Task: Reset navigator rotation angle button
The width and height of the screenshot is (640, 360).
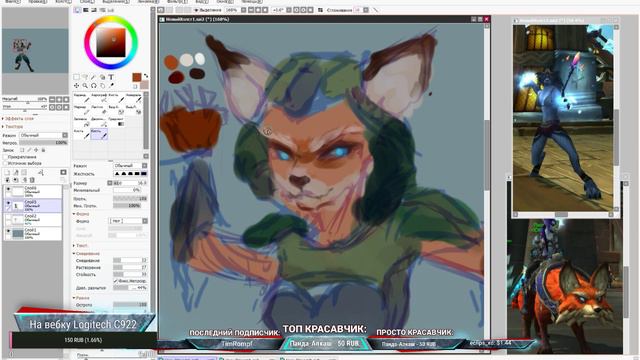Action: point(66,107)
